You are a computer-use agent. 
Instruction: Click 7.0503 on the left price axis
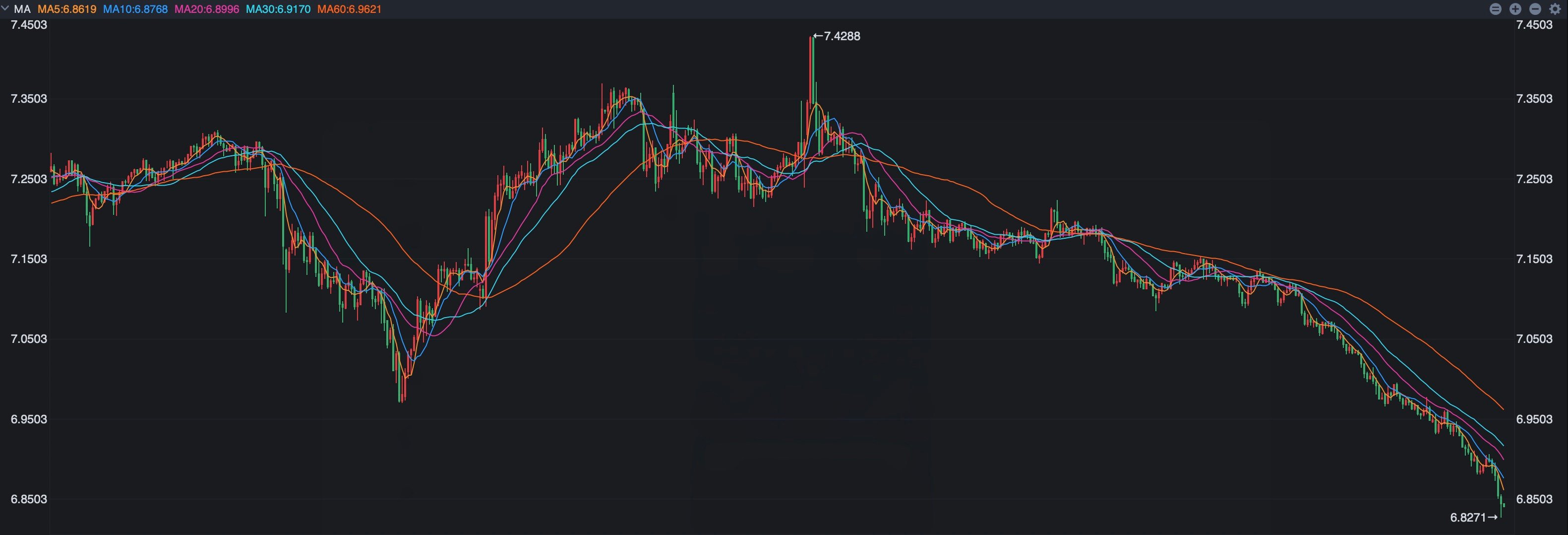coord(29,339)
